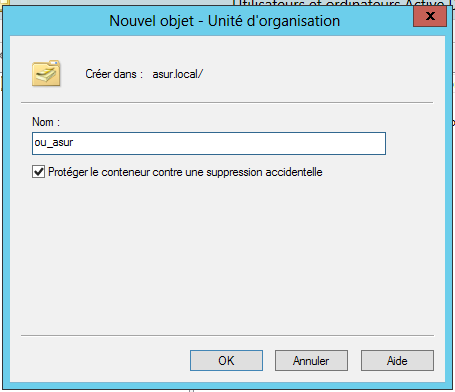Image resolution: width=455 pixels, height=392 pixels.
Task: Click the 'Nom :' label
Action: click(46, 122)
